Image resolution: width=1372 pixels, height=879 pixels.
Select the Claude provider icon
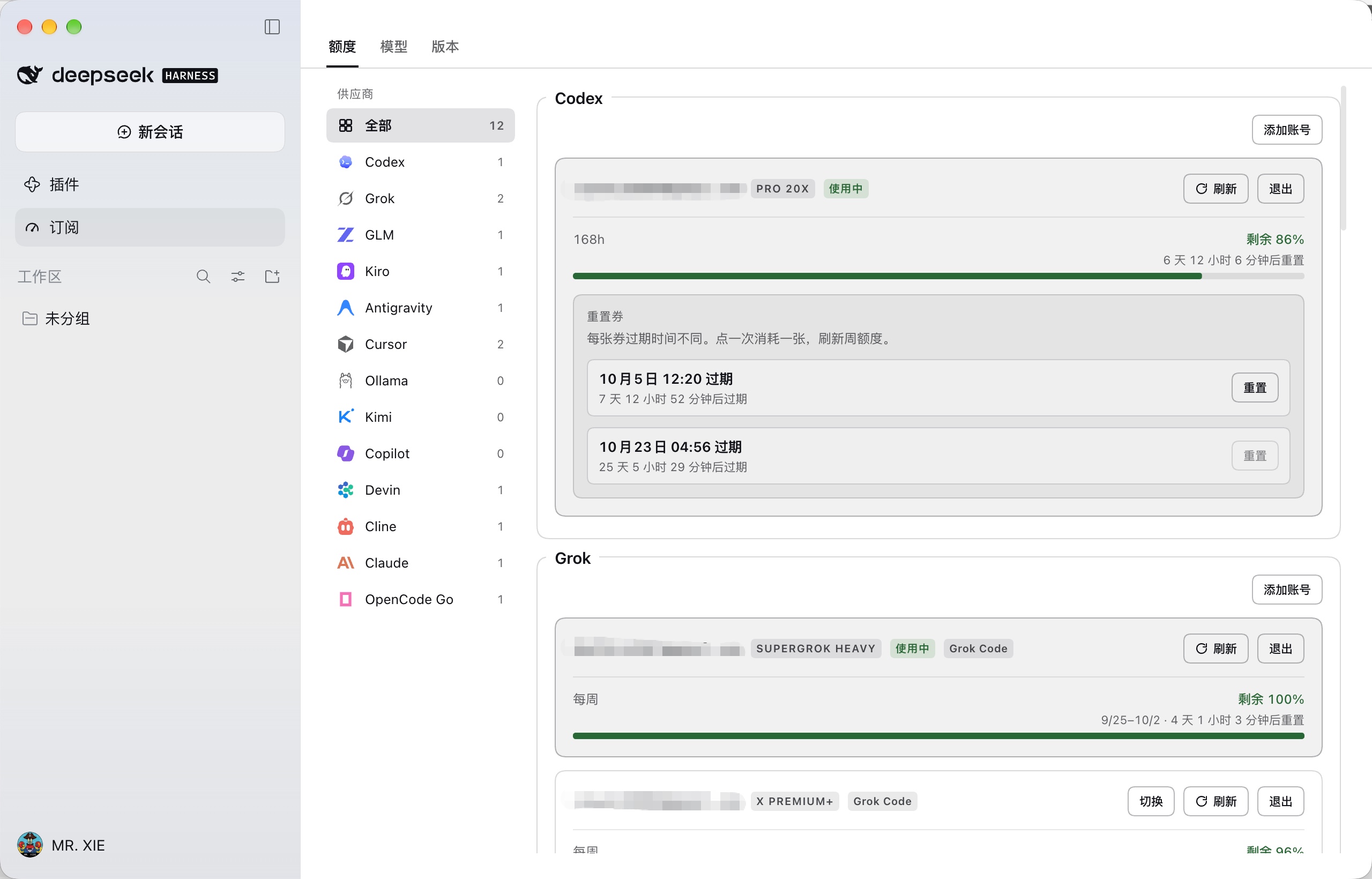click(x=345, y=563)
